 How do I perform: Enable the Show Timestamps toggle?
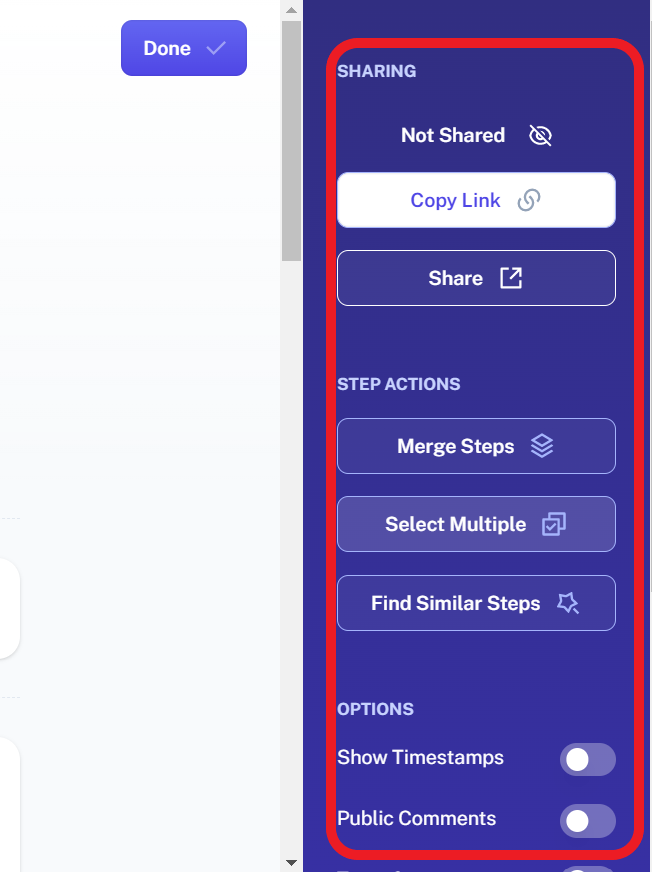pyautogui.click(x=587, y=759)
